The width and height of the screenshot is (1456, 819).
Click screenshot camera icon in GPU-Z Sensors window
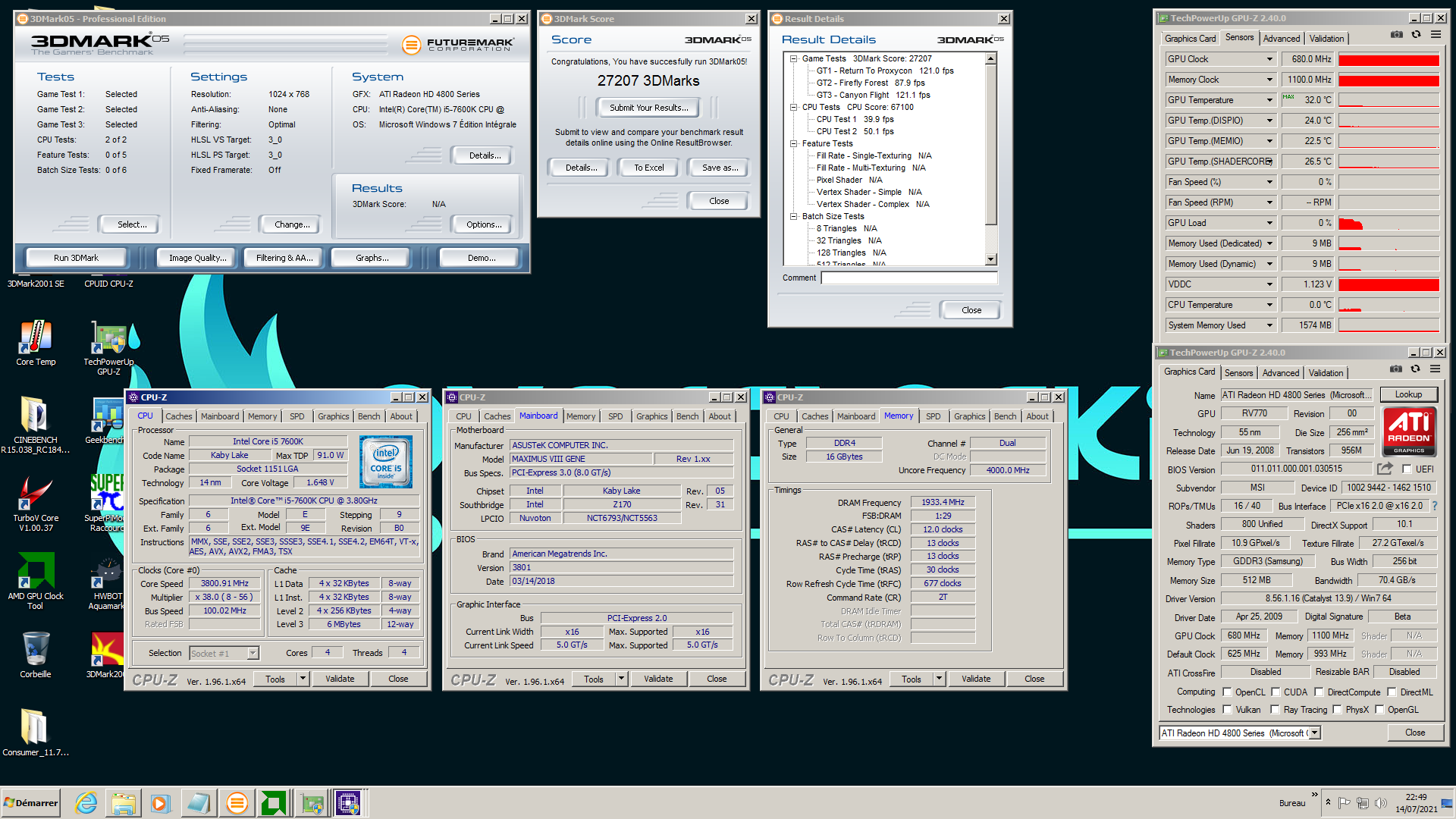pyautogui.click(x=1396, y=35)
